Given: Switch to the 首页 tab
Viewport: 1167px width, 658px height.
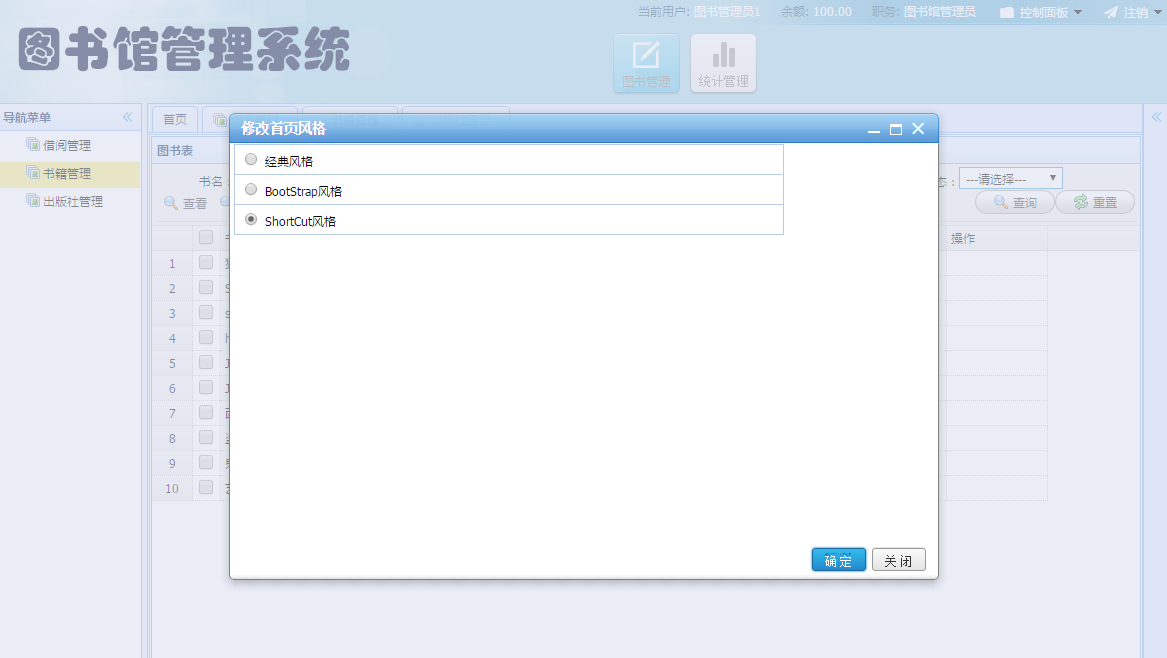Looking at the screenshot, I should click(x=174, y=117).
